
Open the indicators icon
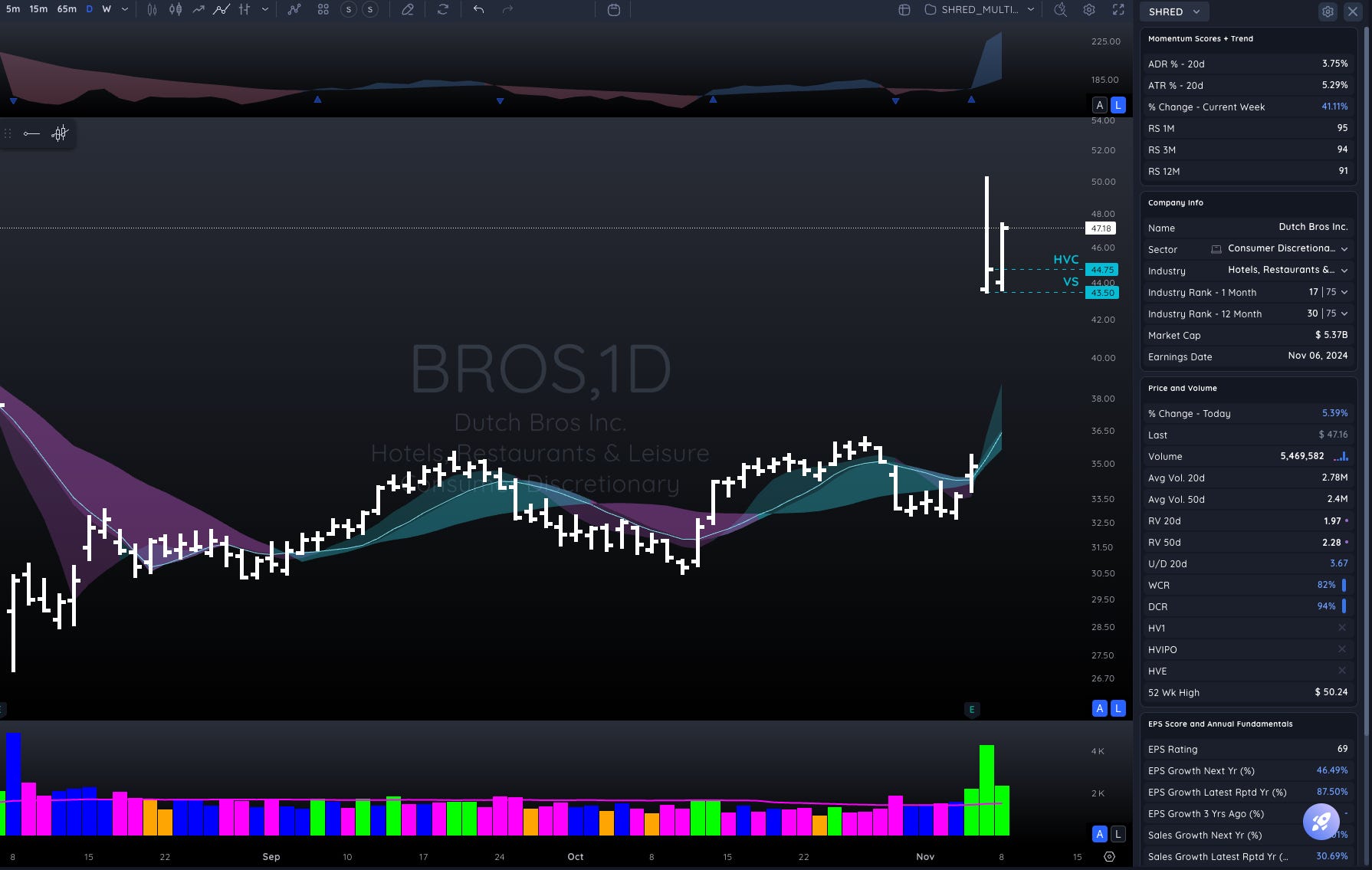pos(294,9)
